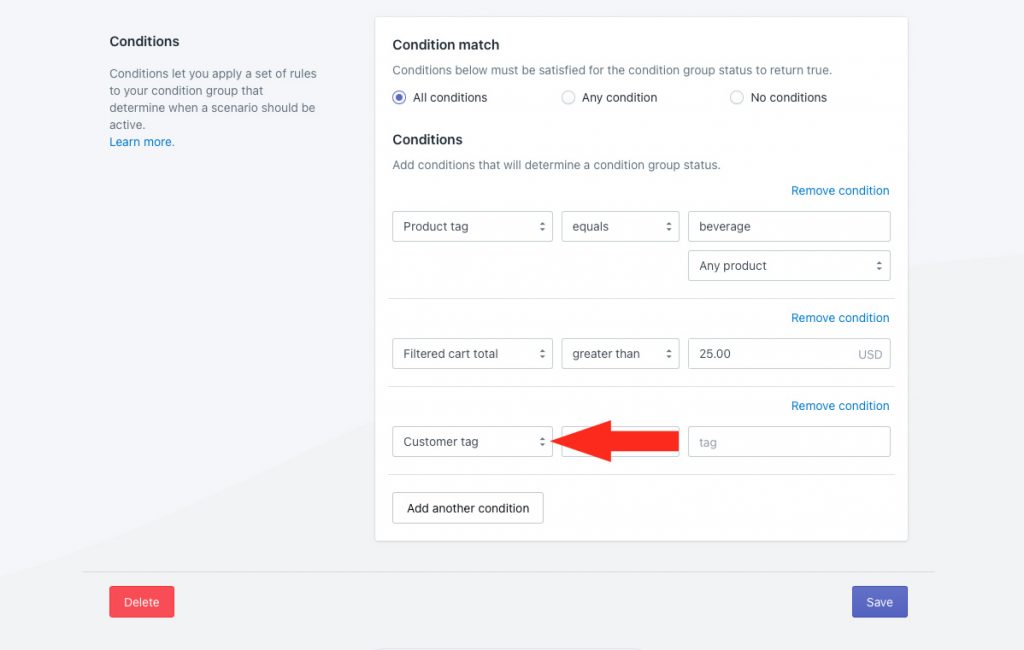The height and width of the screenshot is (650, 1024).
Task: Open the Product tag dropdown
Action: coord(472,226)
